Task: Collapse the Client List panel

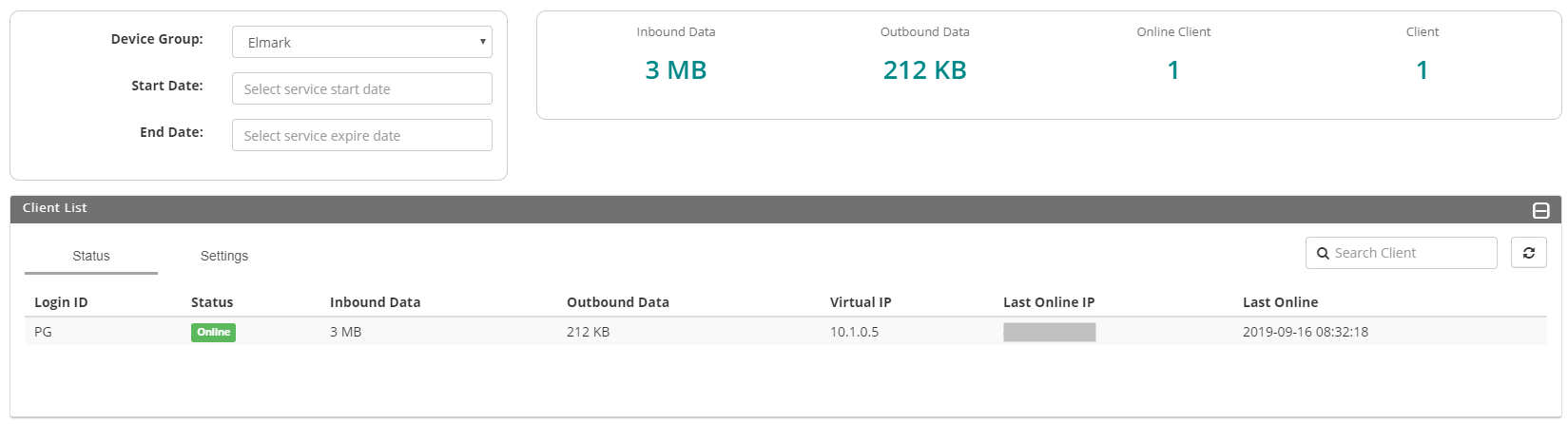Action: (x=1541, y=210)
